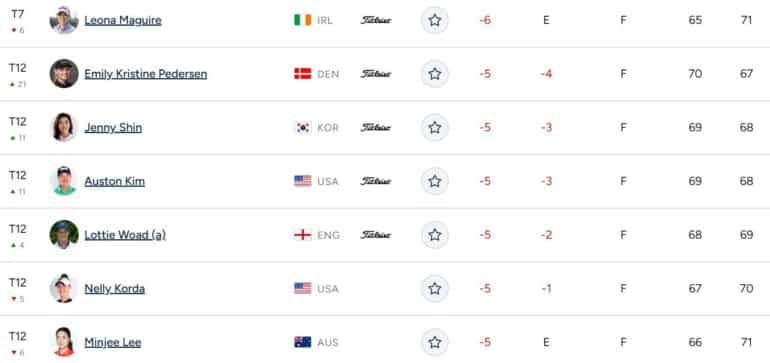Click the Titleist logo in Jenny Shin row
Viewport: 770px width, 363px height.
(x=376, y=128)
